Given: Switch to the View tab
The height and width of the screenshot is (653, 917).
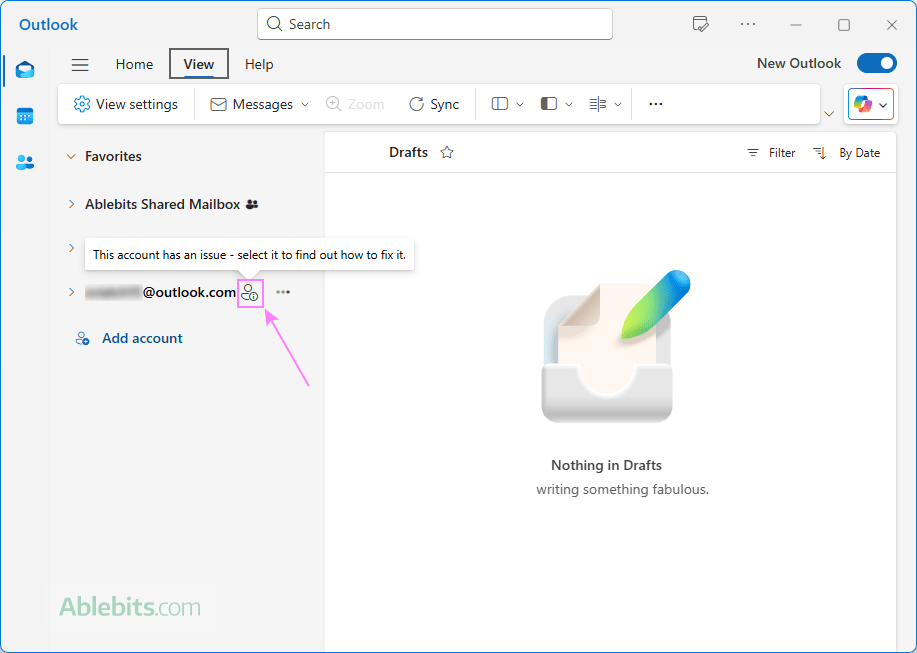Looking at the screenshot, I should (x=199, y=64).
